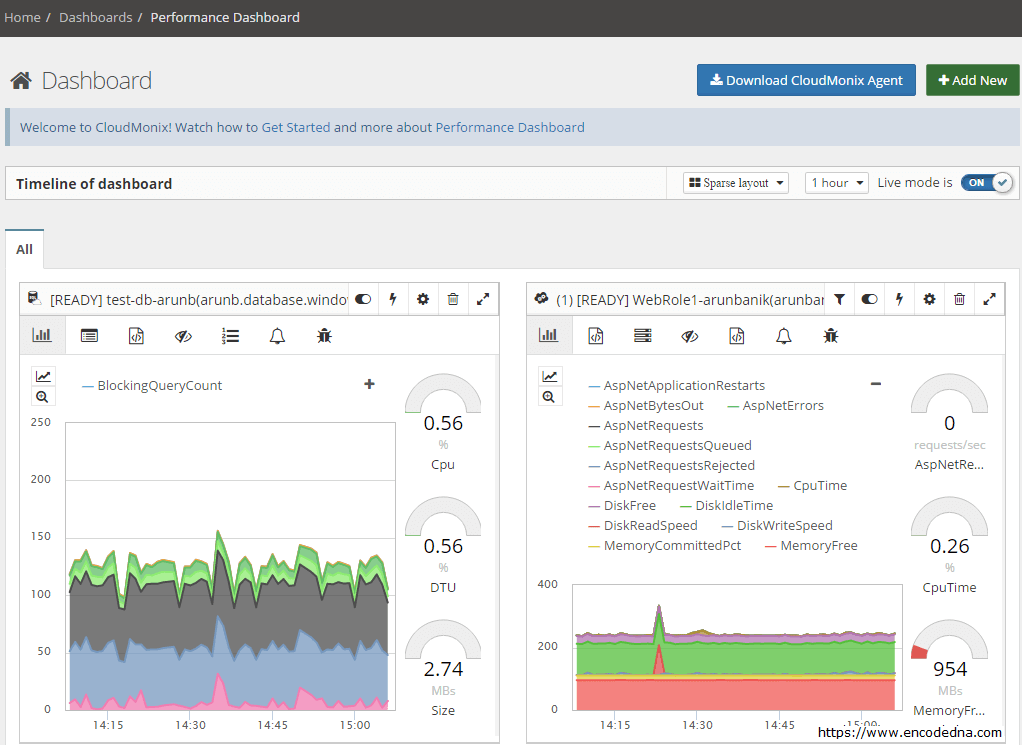Toggle MemoryFree legend series

[811, 546]
